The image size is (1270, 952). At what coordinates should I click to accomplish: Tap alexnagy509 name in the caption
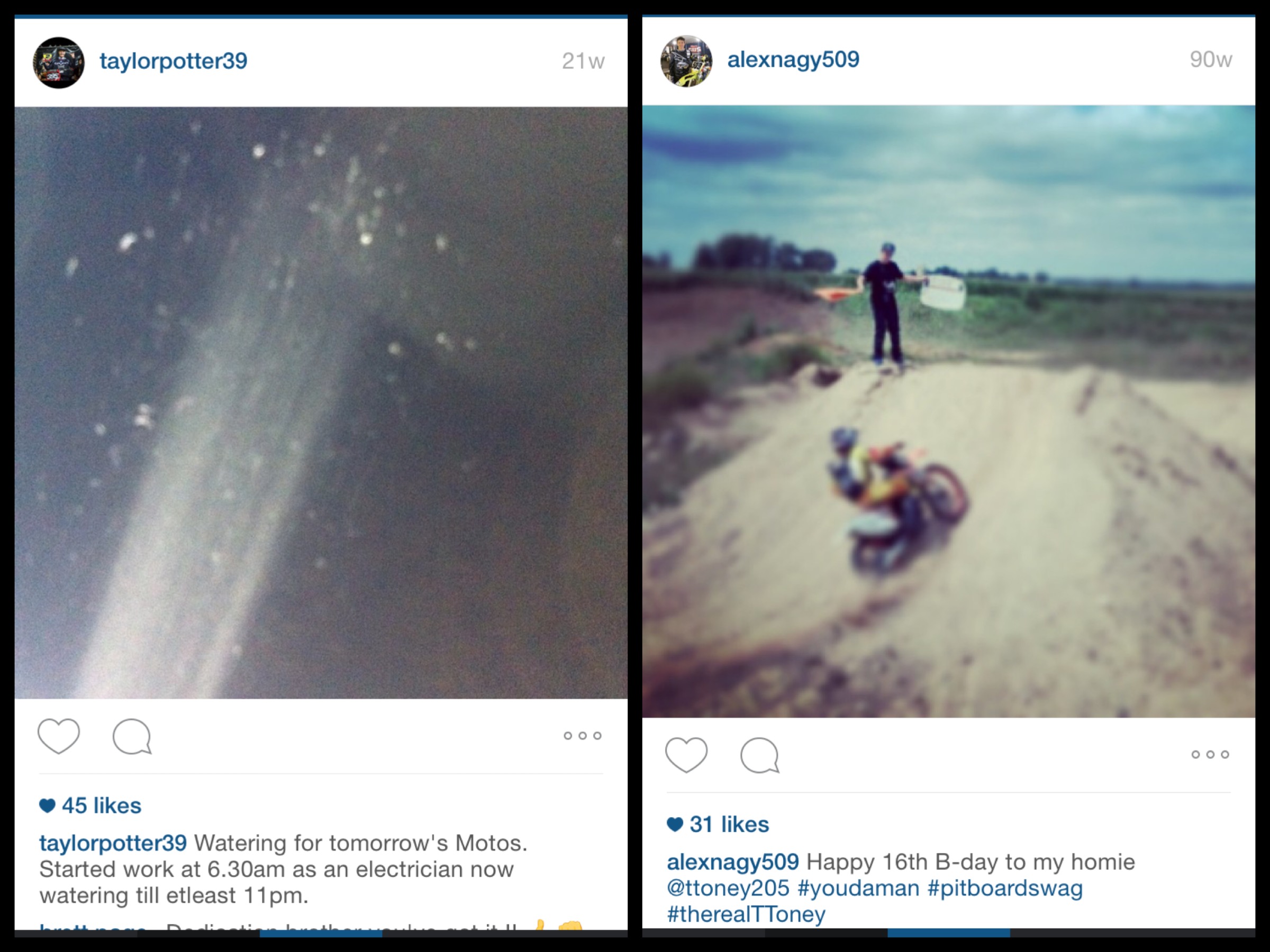[732, 863]
